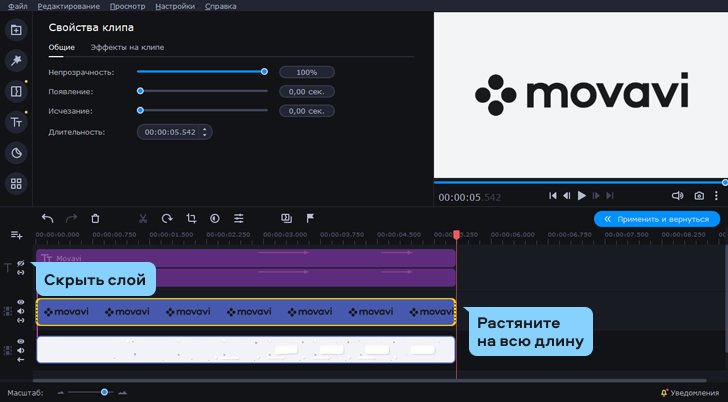Open Уведомления in the status bar
Image resolution: width=728 pixels, height=402 pixels.
coord(689,393)
